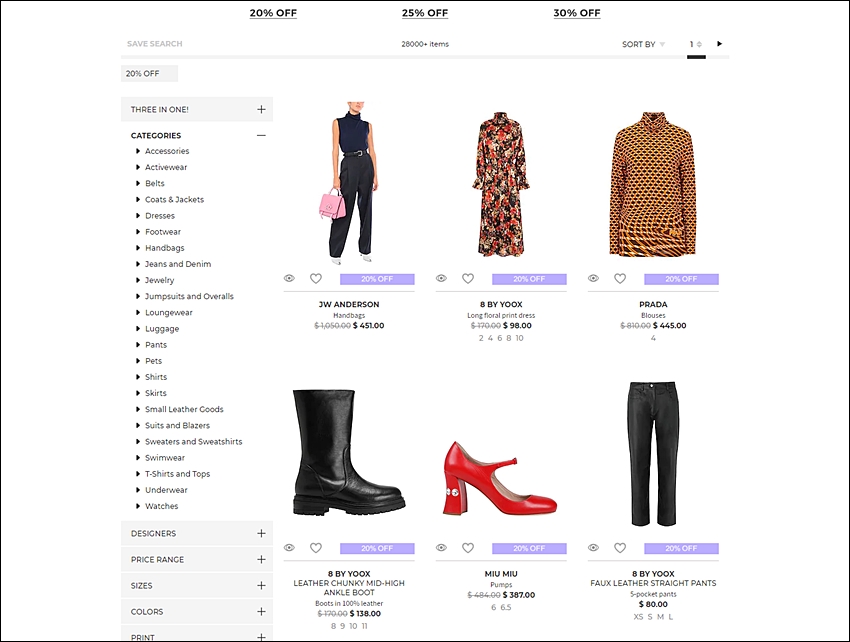Collapse the Categories filter section
The image size is (850, 642).
pos(261,135)
